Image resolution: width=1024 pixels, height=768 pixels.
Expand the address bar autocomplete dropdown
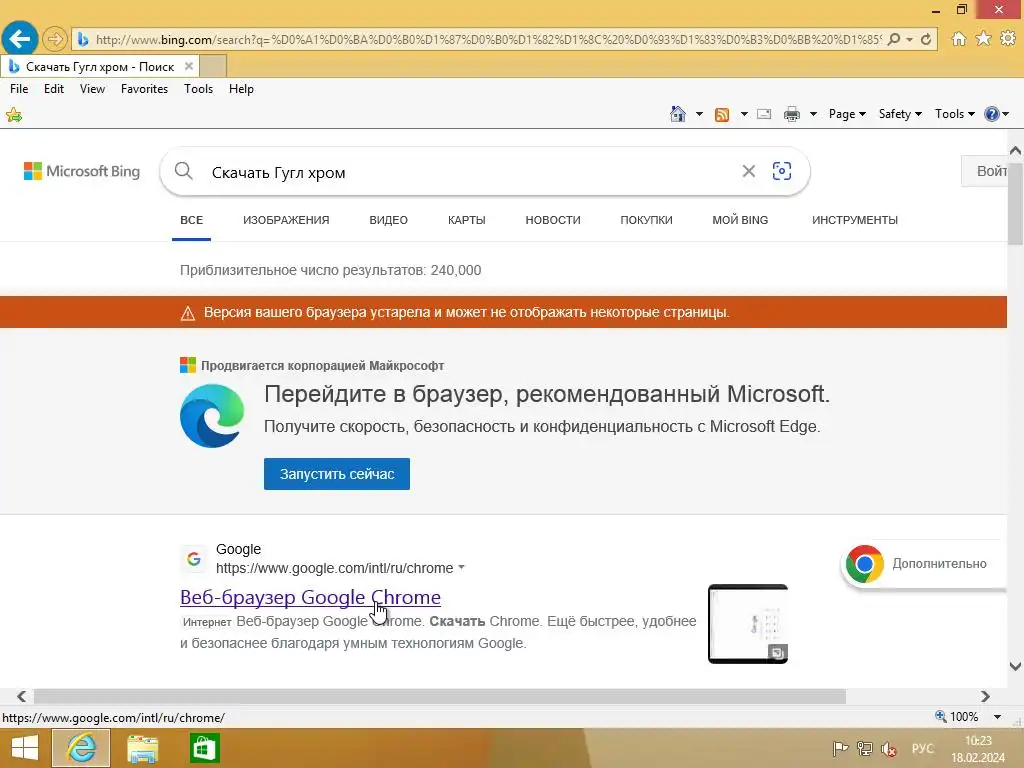910,40
